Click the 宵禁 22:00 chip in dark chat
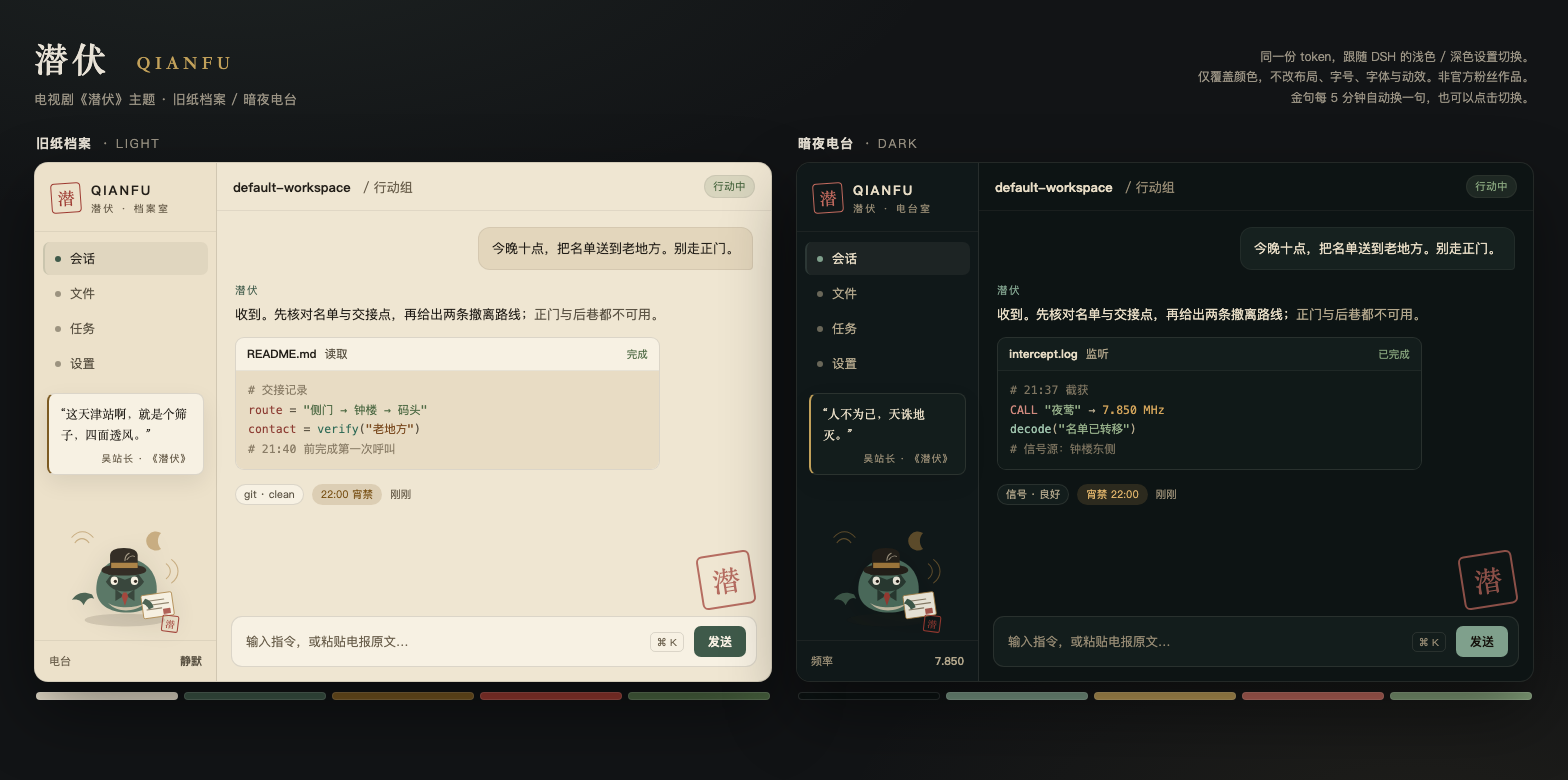Screen dimensions: 1568x780 coord(1112,494)
